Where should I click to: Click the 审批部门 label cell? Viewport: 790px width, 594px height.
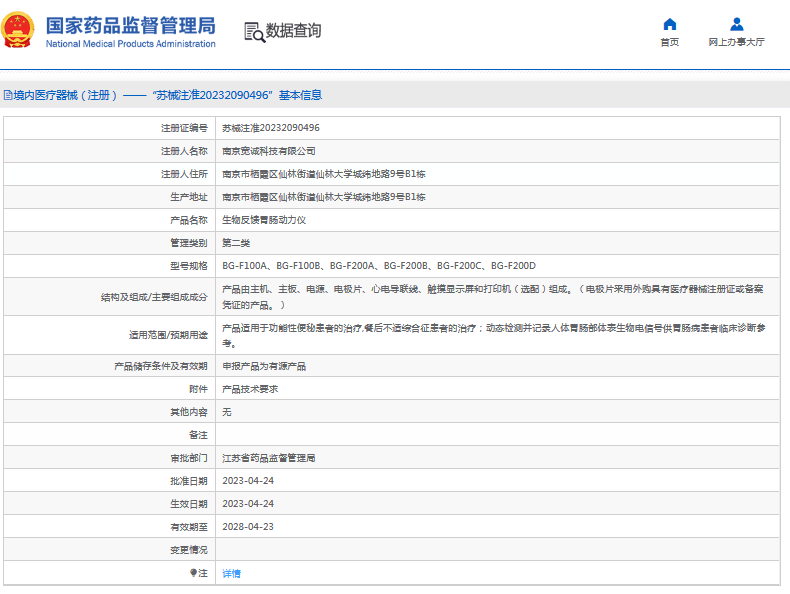click(x=109, y=458)
